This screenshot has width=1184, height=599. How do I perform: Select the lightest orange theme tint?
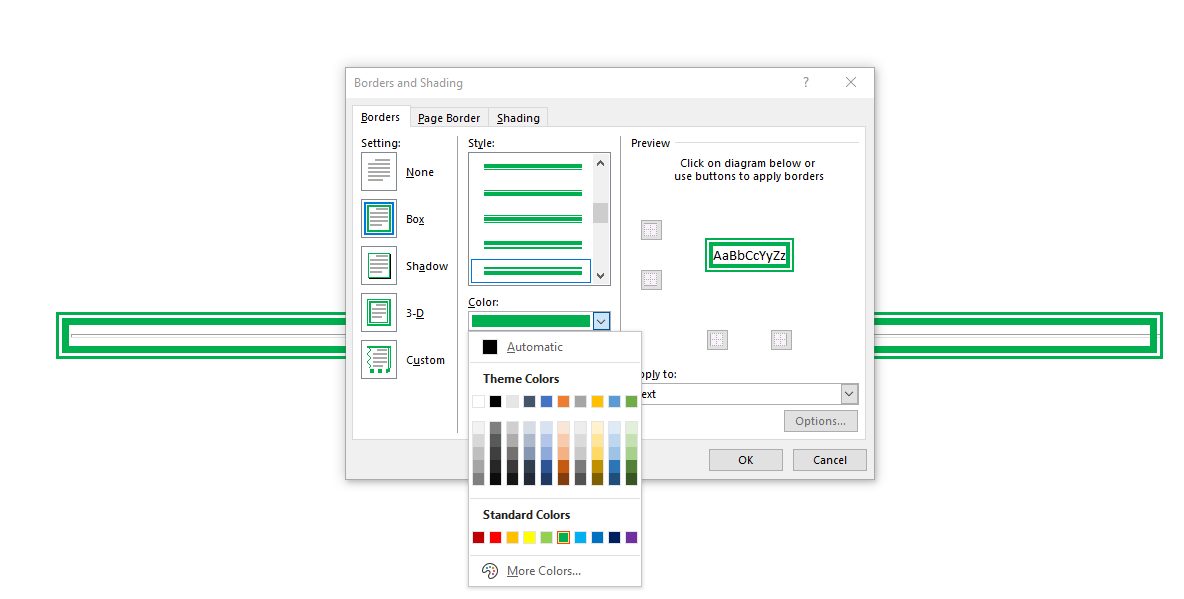563,428
